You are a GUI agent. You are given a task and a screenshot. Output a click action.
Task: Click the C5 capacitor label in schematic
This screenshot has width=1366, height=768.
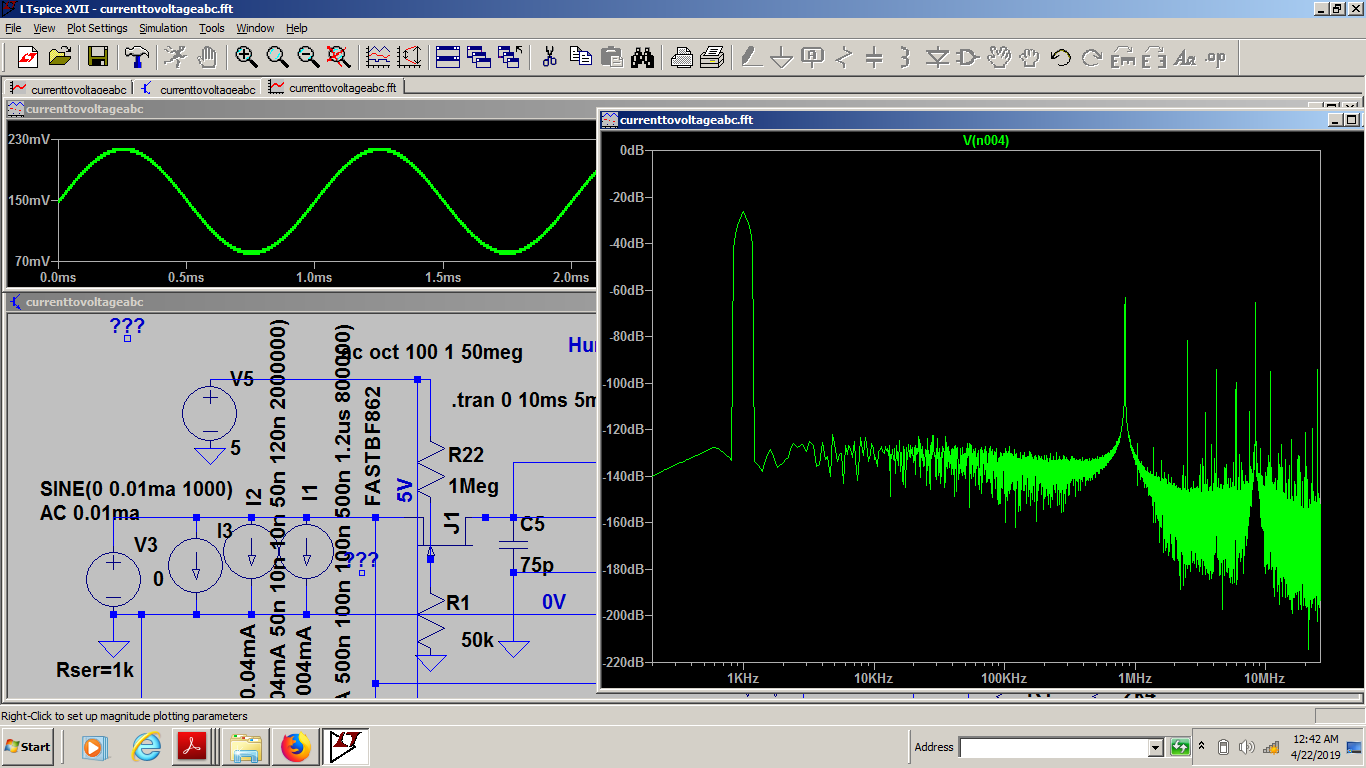click(x=533, y=524)
